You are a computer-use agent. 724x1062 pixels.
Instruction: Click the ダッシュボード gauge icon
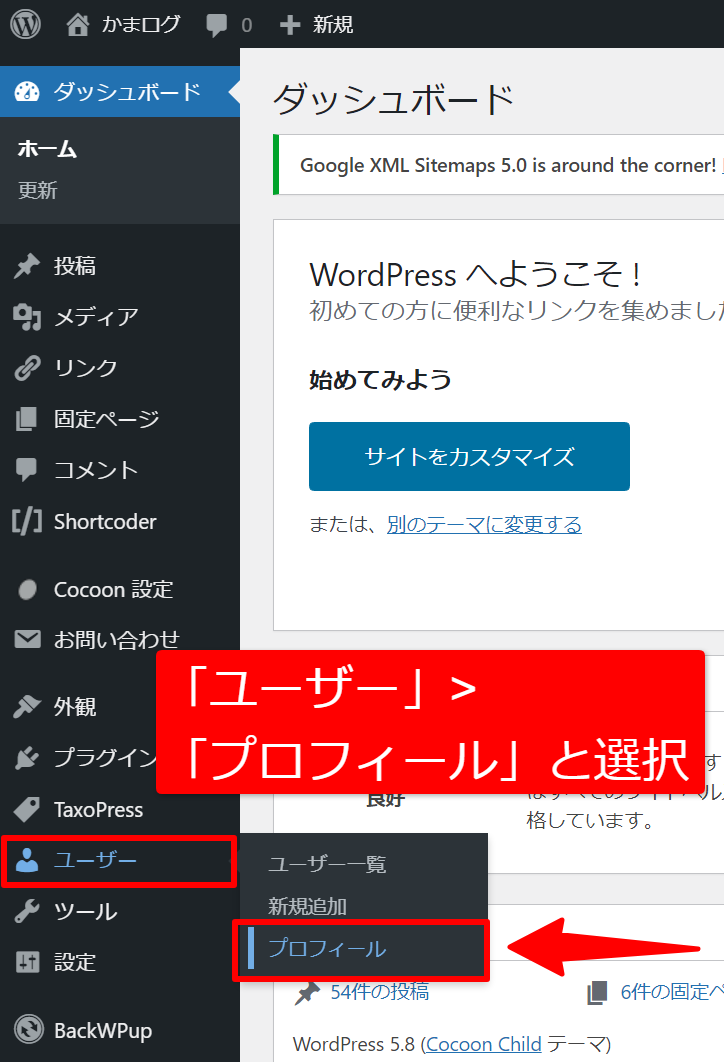coord(27,91)
